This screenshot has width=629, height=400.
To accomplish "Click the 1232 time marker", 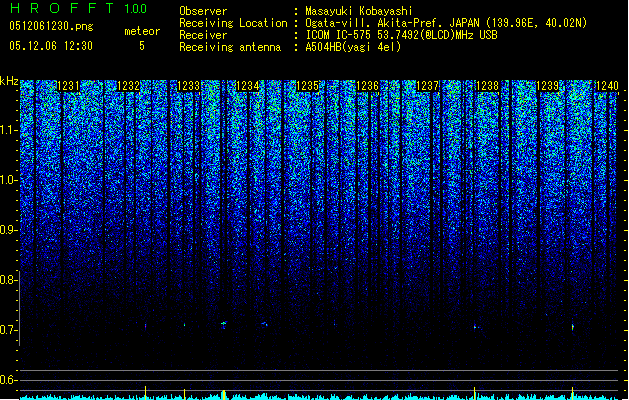I will 128,86.
